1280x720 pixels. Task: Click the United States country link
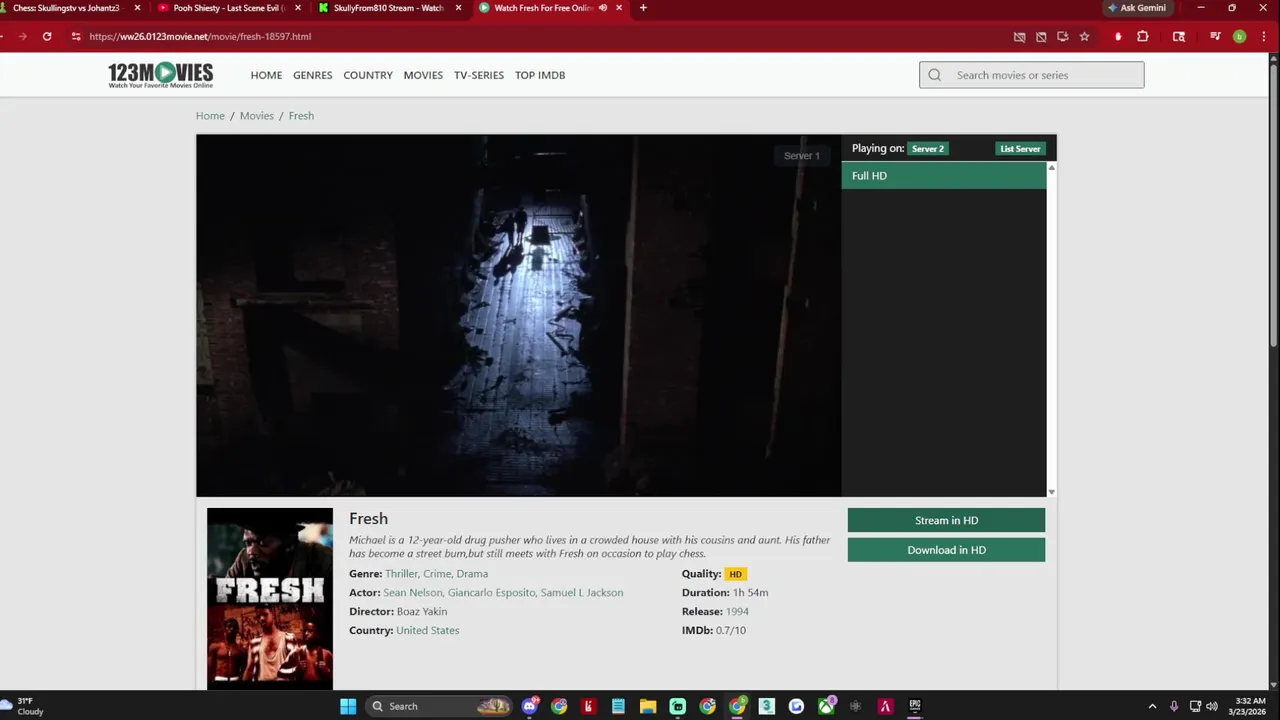(x=427, y=631)
